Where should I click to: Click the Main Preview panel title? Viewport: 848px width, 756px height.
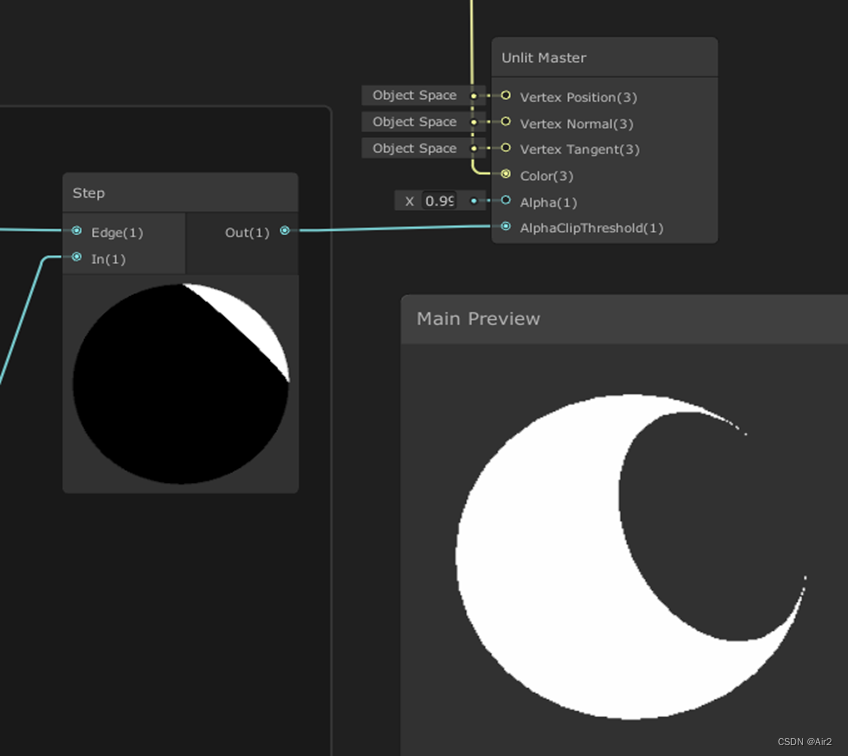point(478,319)
